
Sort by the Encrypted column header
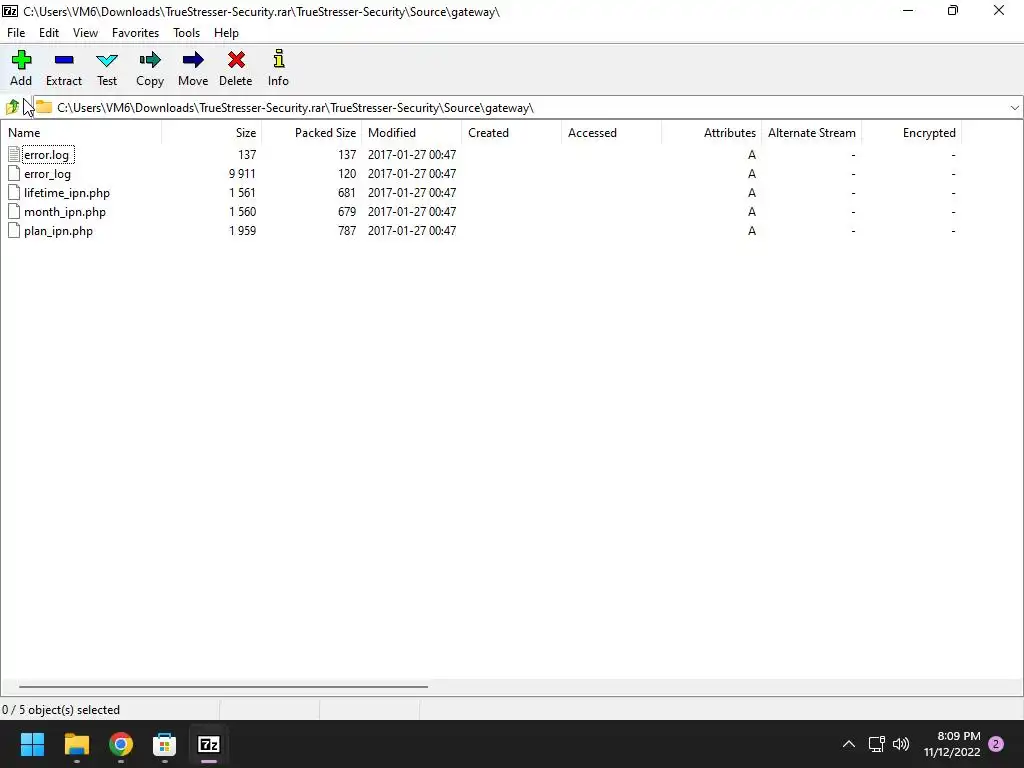tap(911, 133)
